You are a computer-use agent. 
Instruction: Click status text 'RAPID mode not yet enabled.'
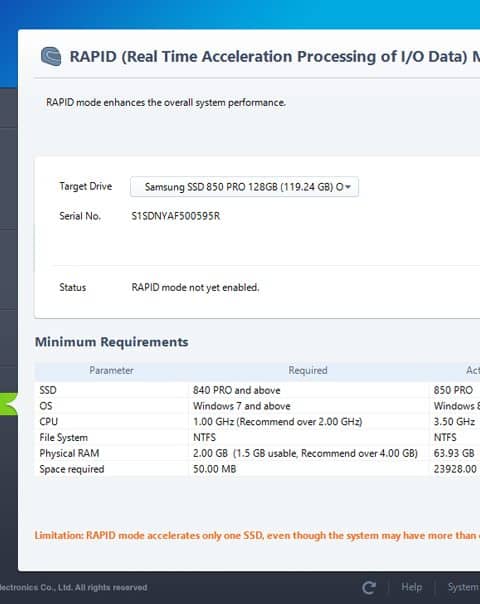pyautogui.click(x=195, y=287)
